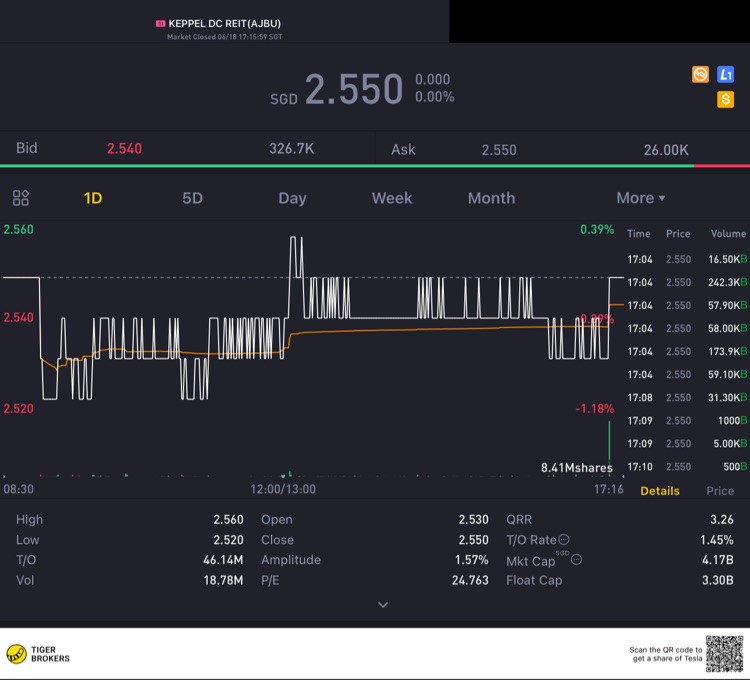Tap the 17:04 trade with 57.90K volume

687,305
